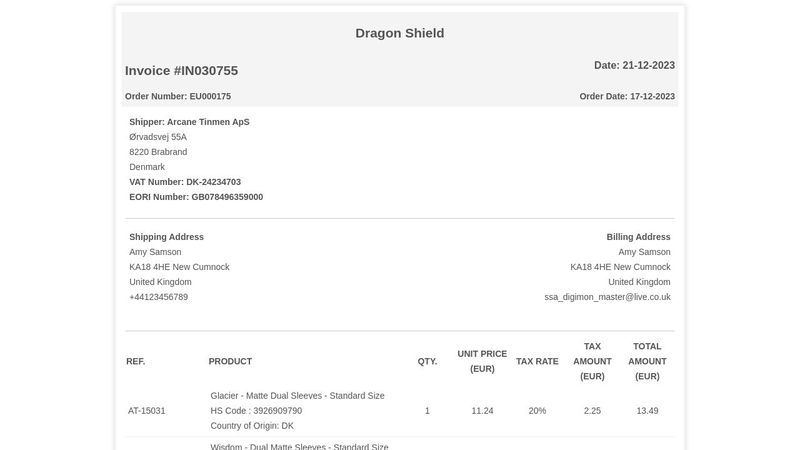Click Glacier - Matte Dual Sleeves product name

297,396
